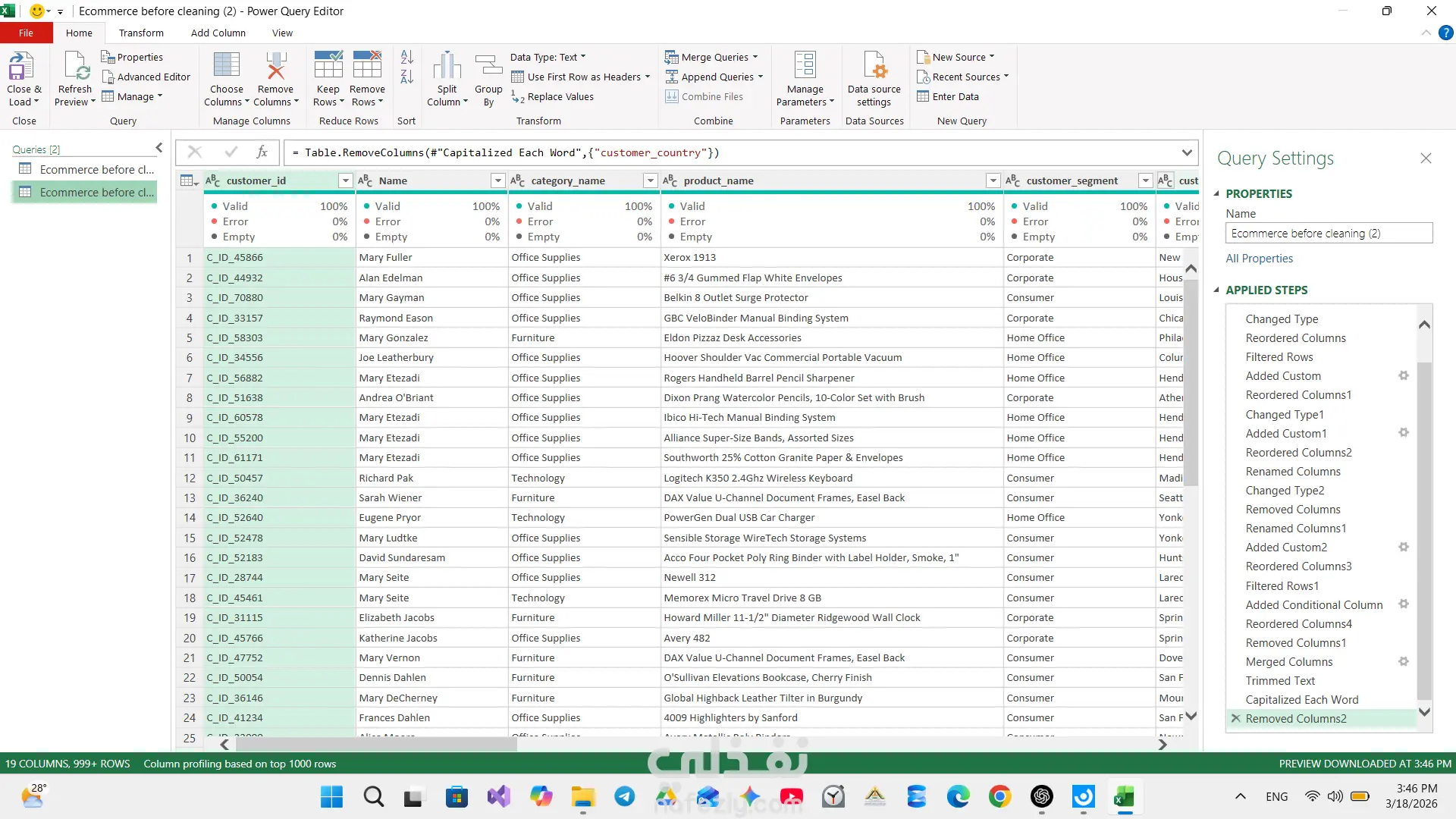
Task: Collapse the APPLIED STEPS section
Action: [1216, 290]
